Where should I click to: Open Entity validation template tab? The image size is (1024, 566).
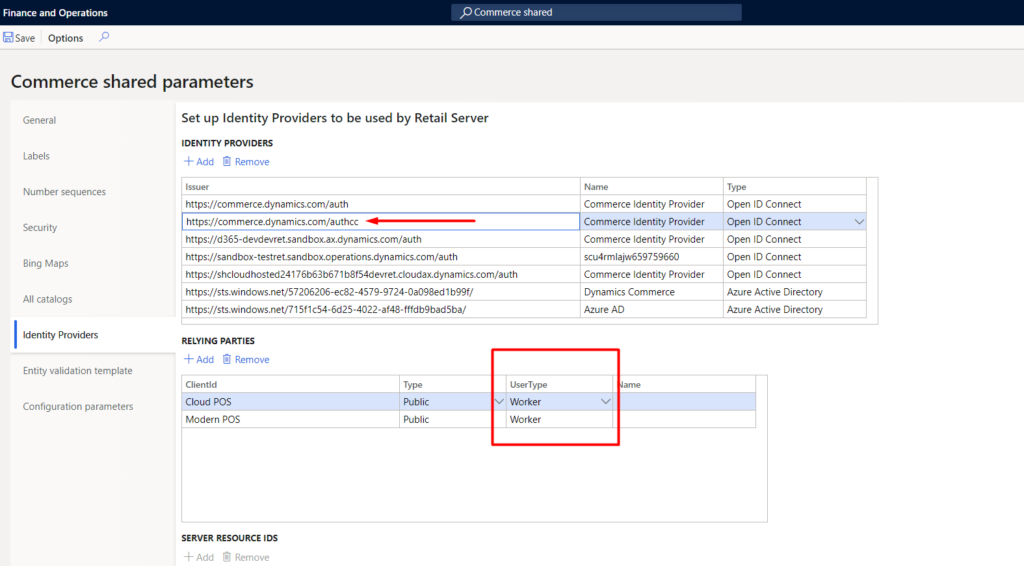tap(77, 371)
